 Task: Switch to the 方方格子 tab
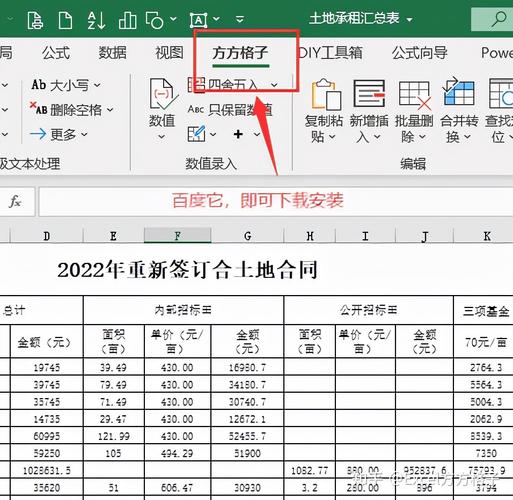(x=240, y=53)
